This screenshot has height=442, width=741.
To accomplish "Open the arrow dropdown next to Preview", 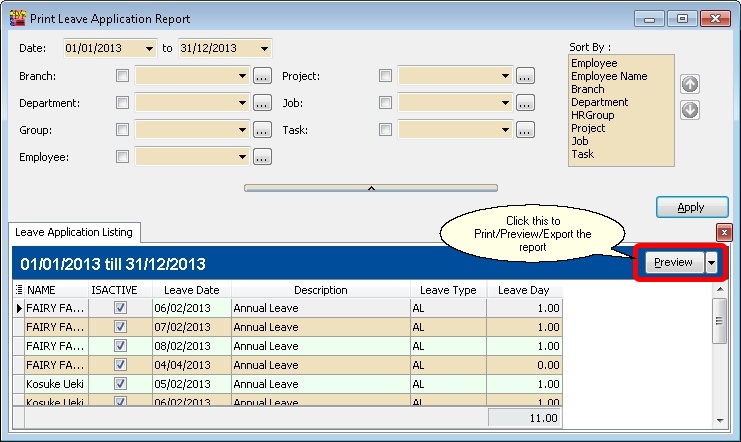I will [x=711, y=262].
